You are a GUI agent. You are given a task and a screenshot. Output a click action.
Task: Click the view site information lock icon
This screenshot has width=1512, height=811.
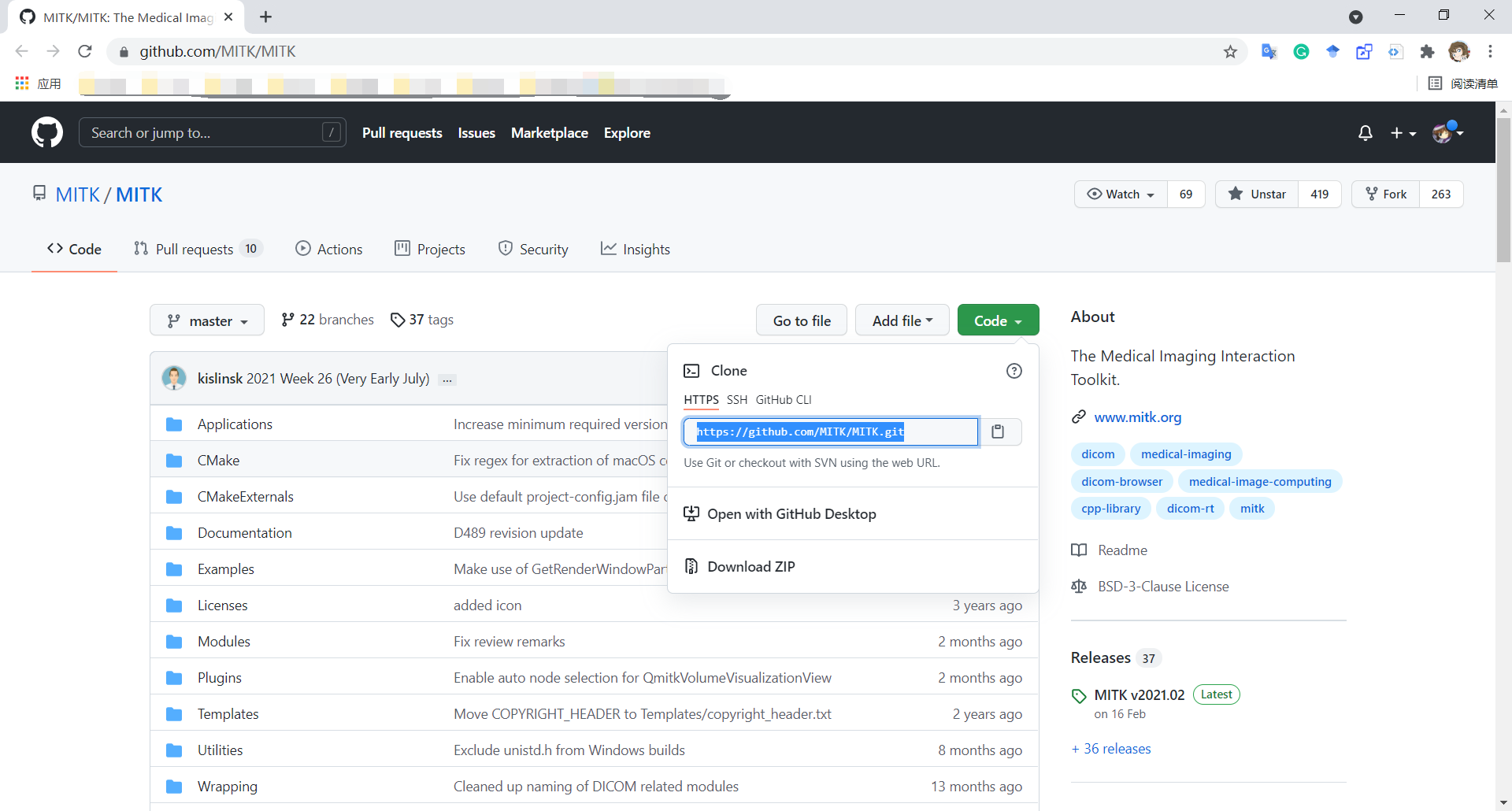pyautogui.click(x=124, y=52)
